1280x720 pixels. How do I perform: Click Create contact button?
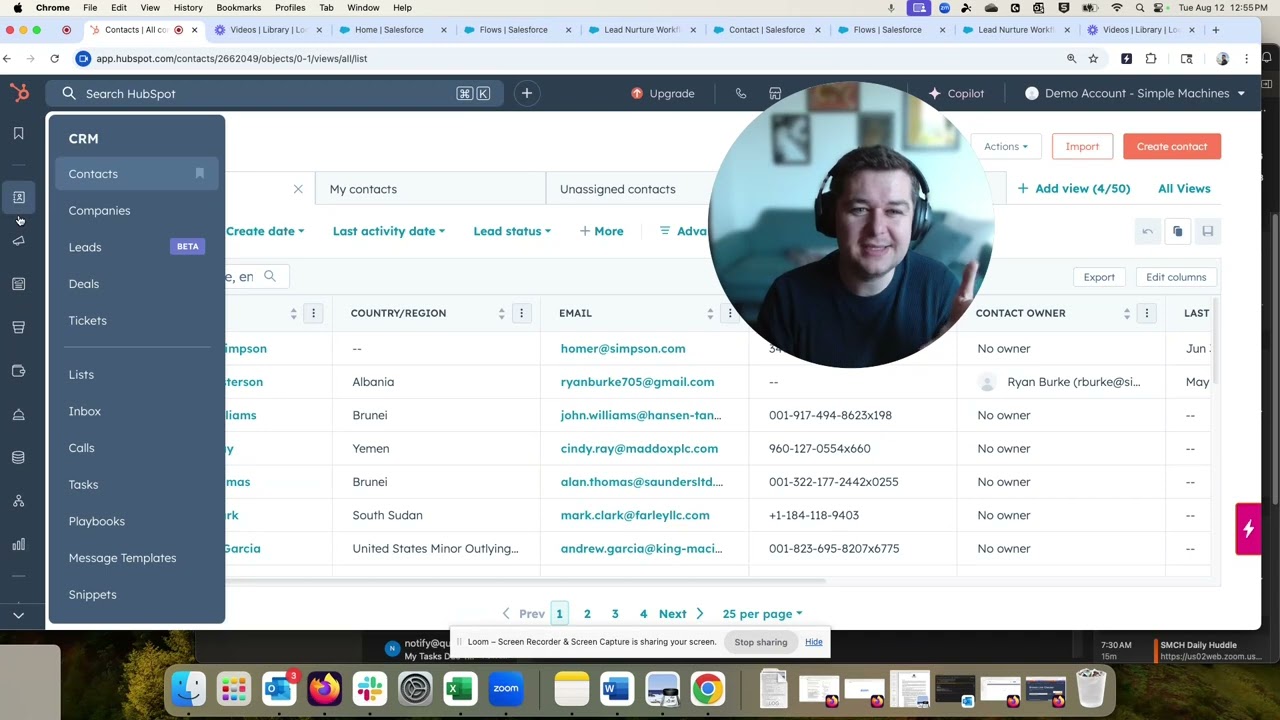point(1172,147)
